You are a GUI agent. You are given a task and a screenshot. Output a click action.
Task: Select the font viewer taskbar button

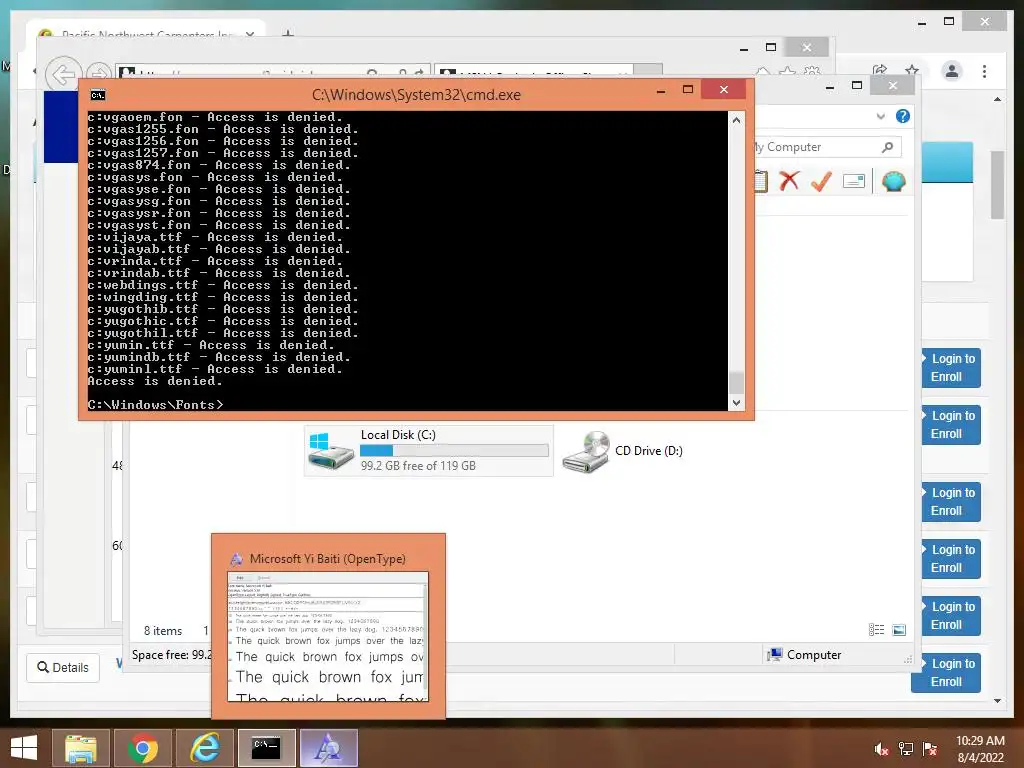[x=328, y=748]
